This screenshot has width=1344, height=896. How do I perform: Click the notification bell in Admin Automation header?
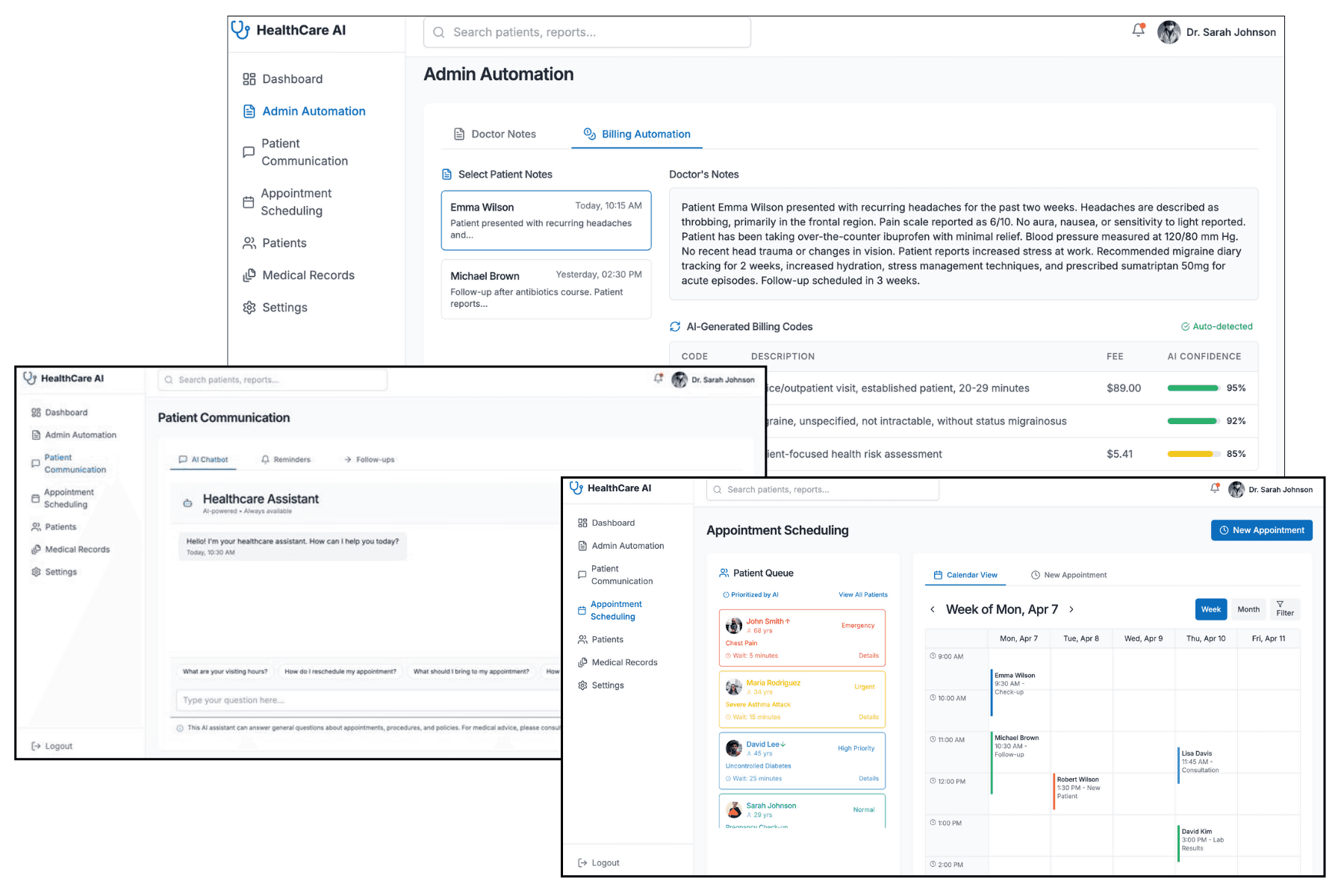(x=1138, y=31)
